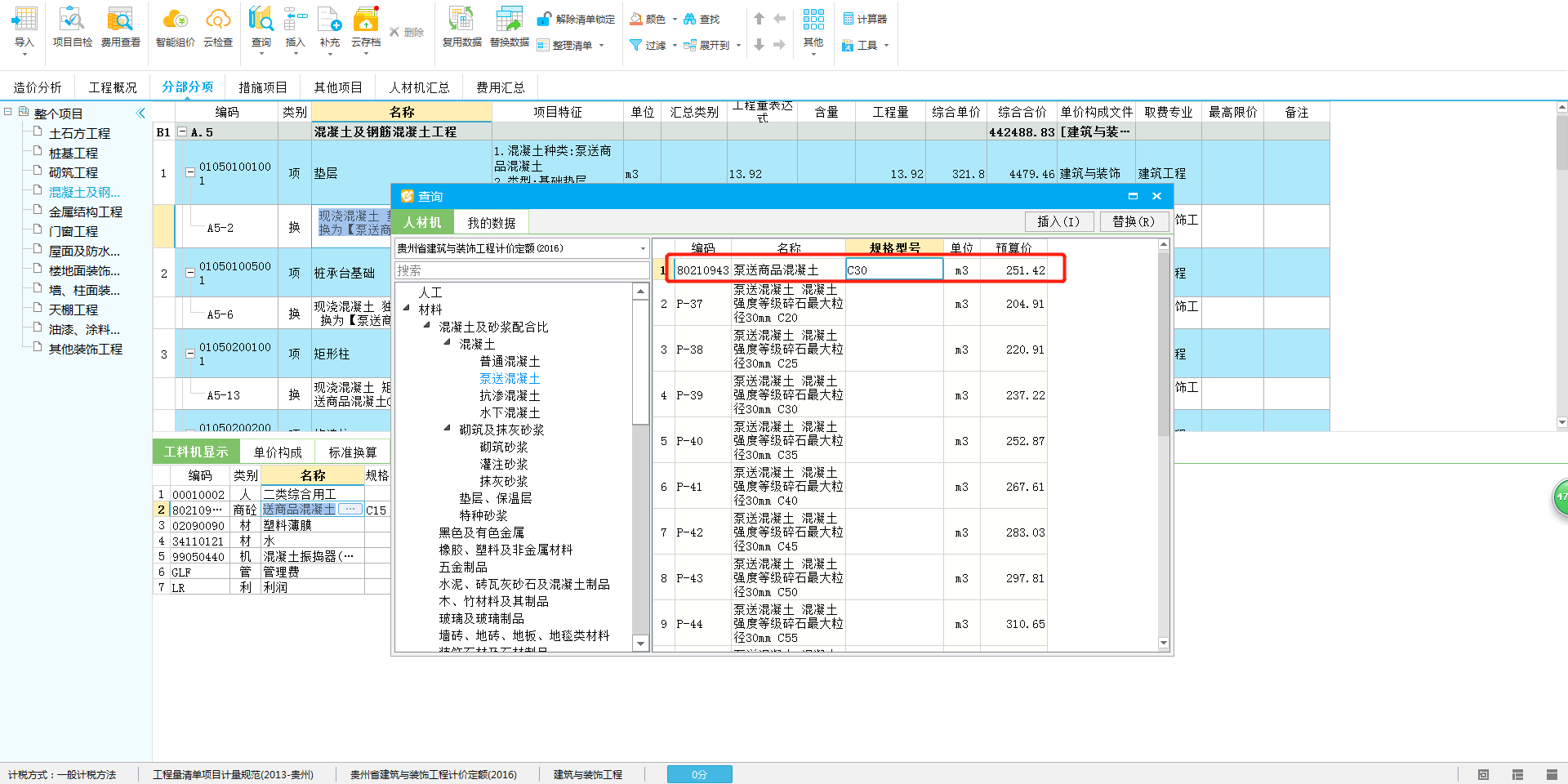Collapse the left project tree panel
Screen dimensions: 1568x784
pos(140,114)
